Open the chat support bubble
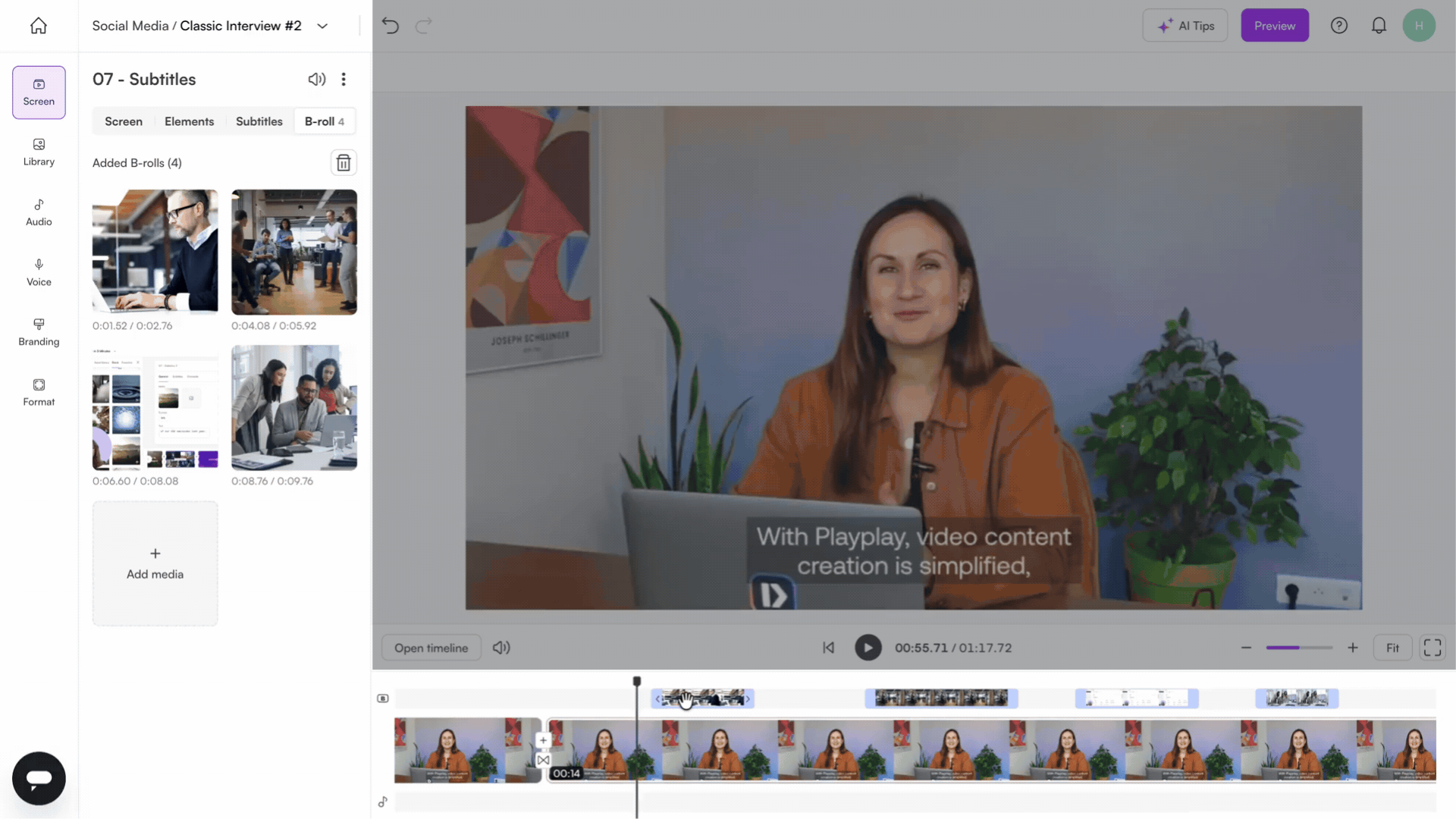Image resolution: width=1456 pixels, height=819 pixels. pyautogui.click(x=39, y=779)
